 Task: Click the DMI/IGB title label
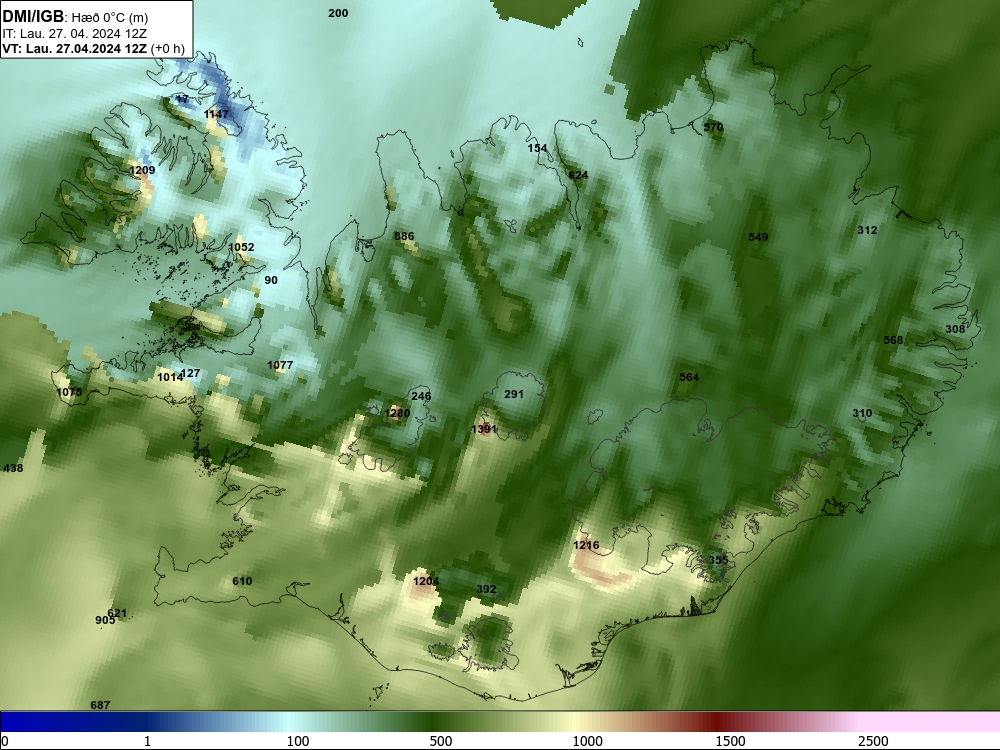(x=33, y=17)
